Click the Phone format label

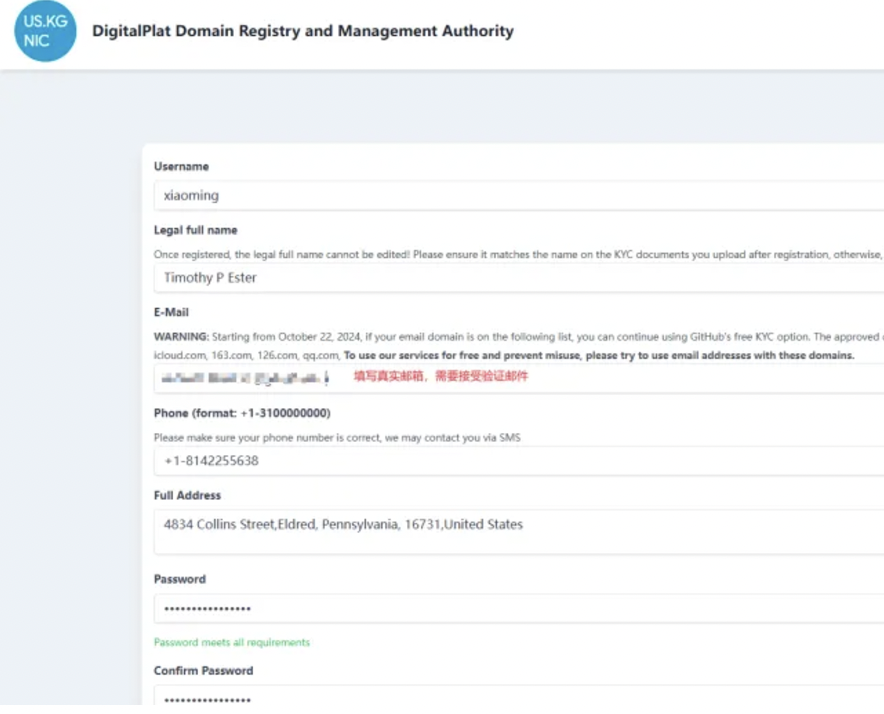(x=242, y=413)
